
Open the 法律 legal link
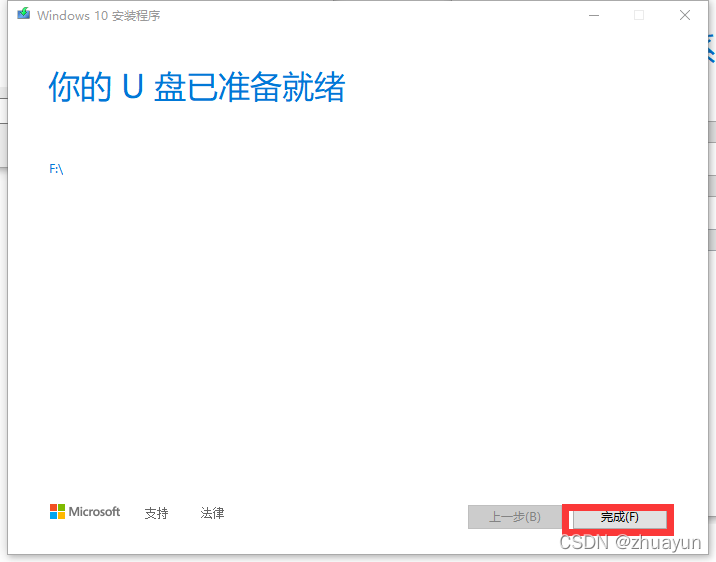[212, 513]
